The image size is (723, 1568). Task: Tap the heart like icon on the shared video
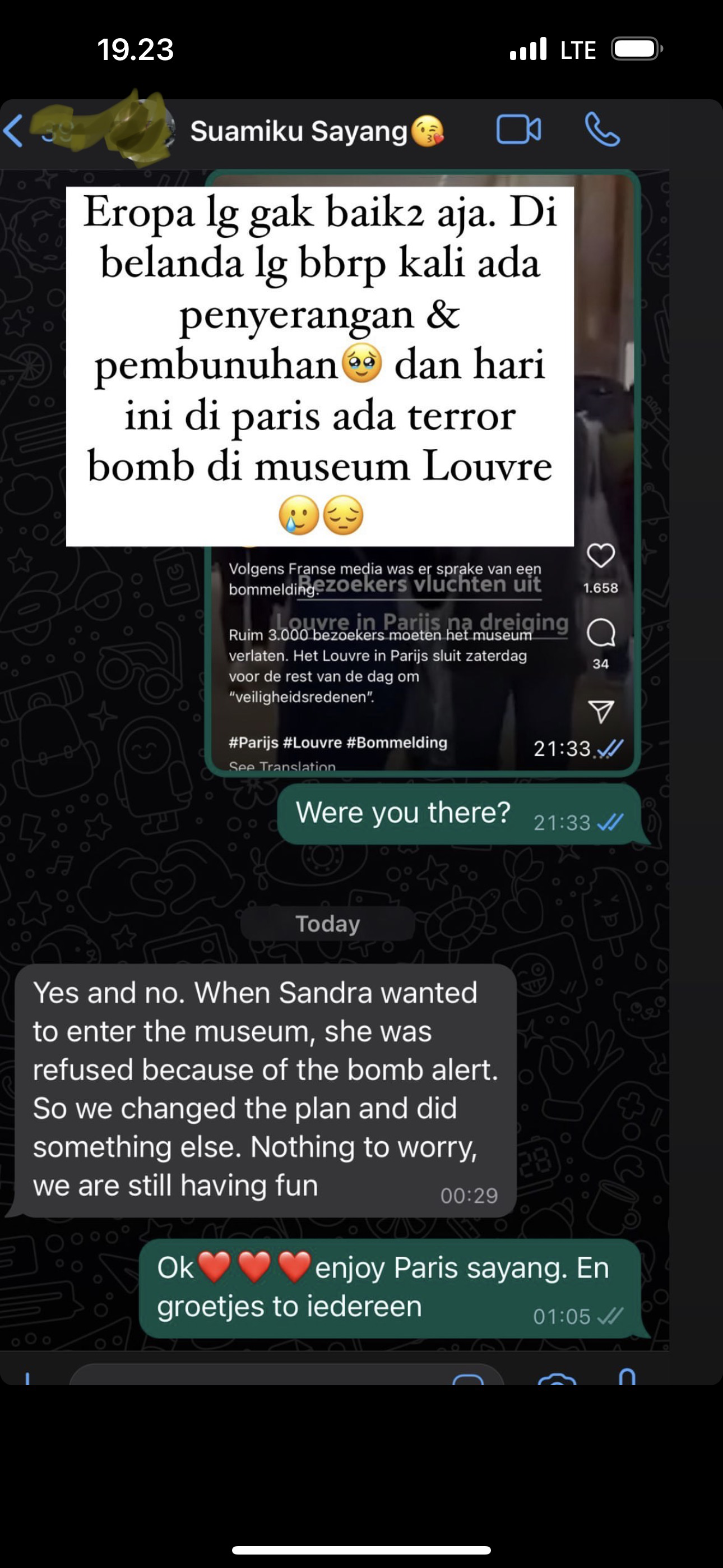tap(601, 555)
